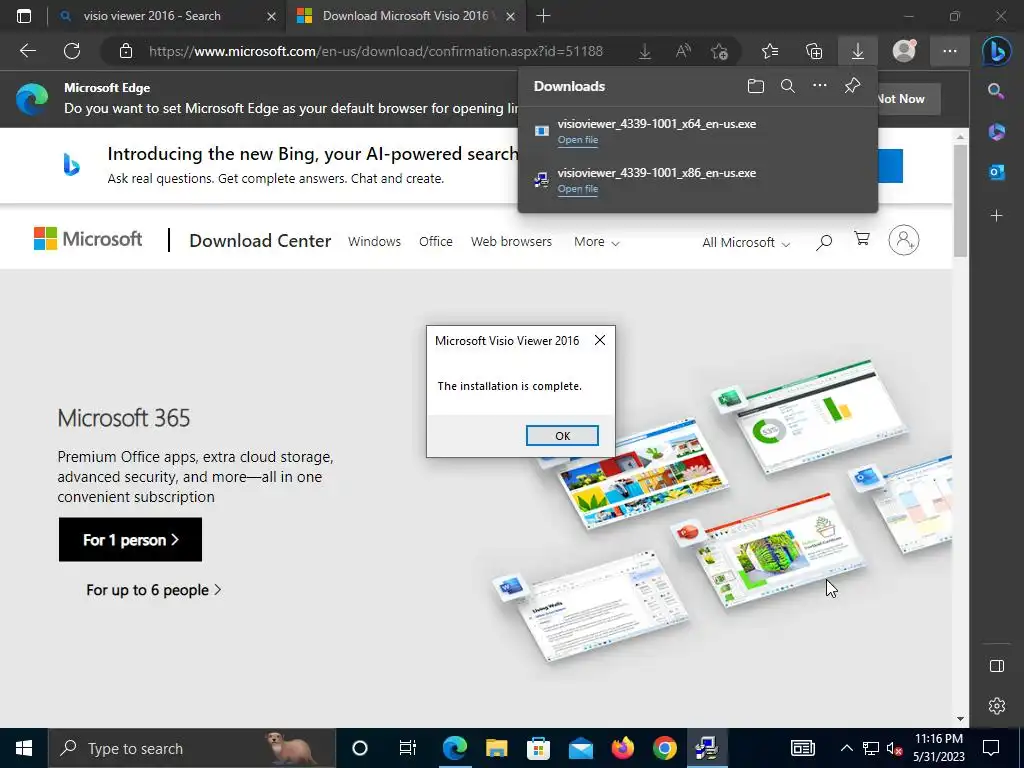Open the x86 visioviewer downloaded file
Viewport: 1024px width, 768px height.
577,189
